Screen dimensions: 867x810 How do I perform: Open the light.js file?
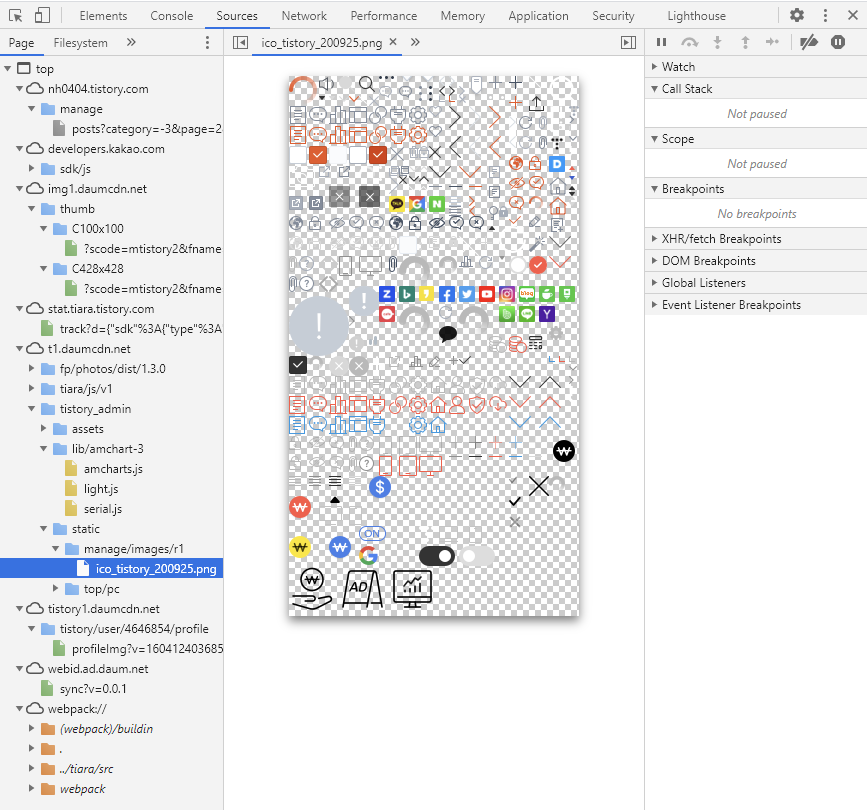(x=101, y=489)
